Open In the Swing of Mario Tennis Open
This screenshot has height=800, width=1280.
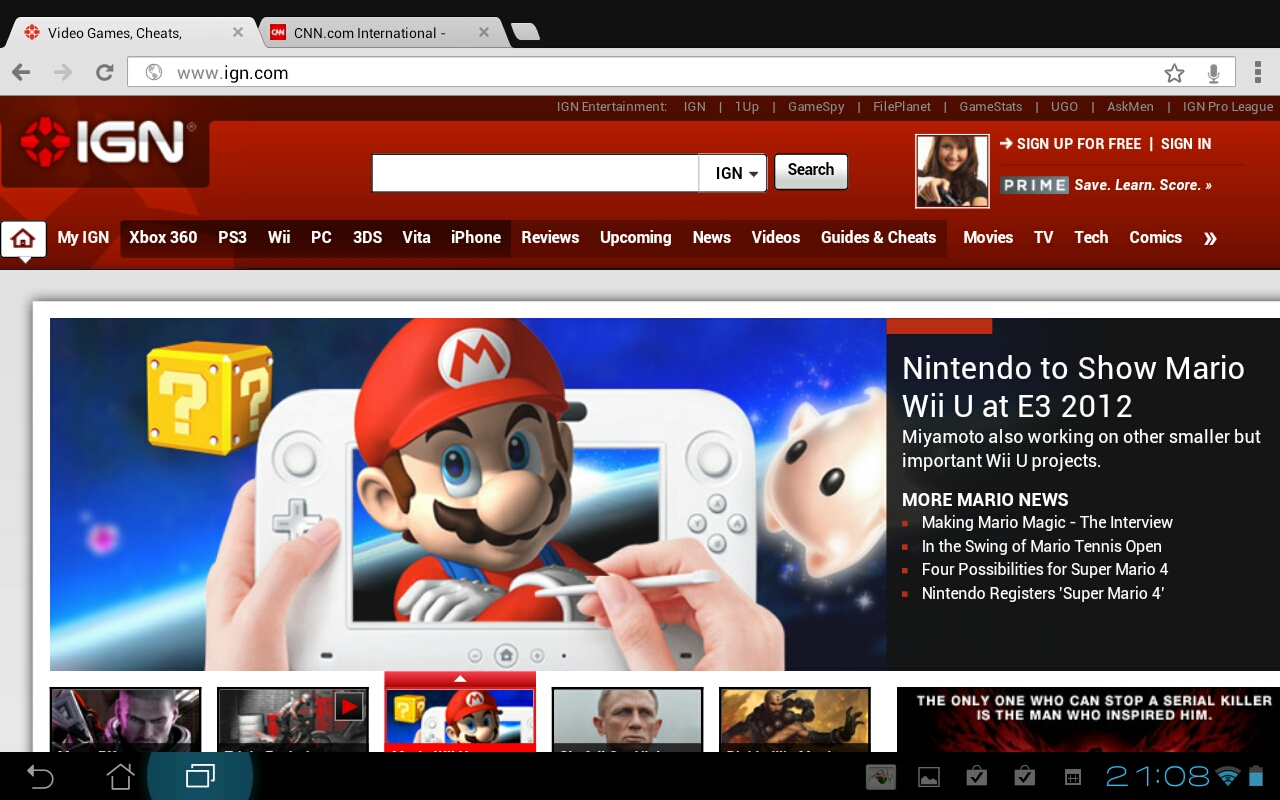[1041, 546]
